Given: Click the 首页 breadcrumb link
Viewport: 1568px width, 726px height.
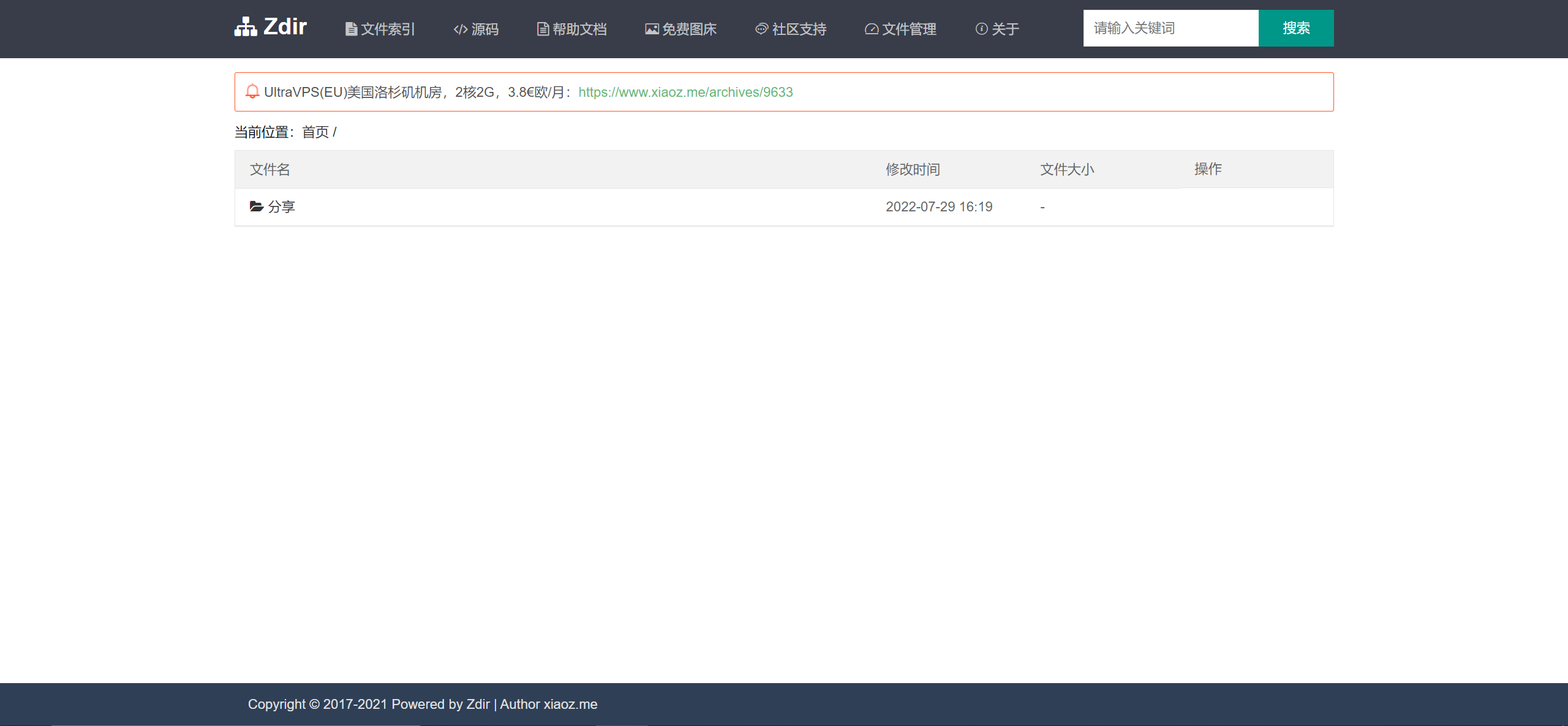Looking at the screenshot, I should (315, 132).
